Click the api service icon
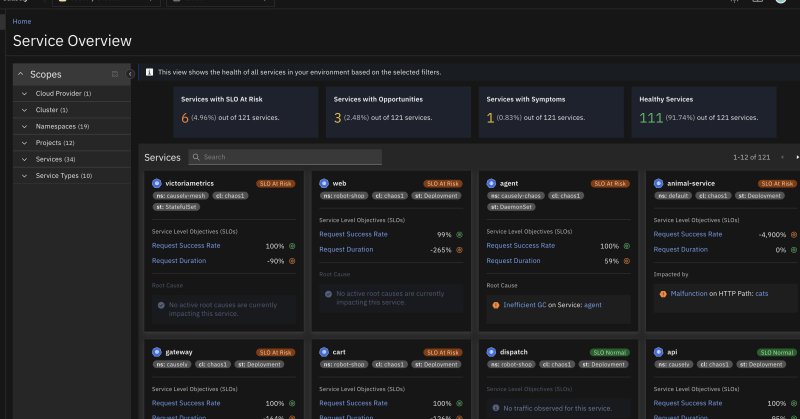800x419 pixels. (659, 352)
